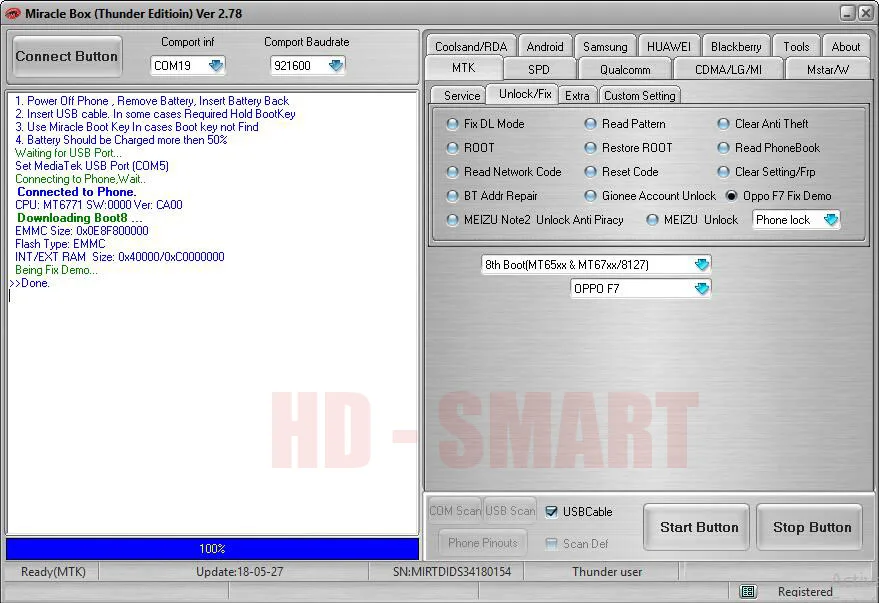
Task: Click the Registered status text
Action: coord(805,592)
